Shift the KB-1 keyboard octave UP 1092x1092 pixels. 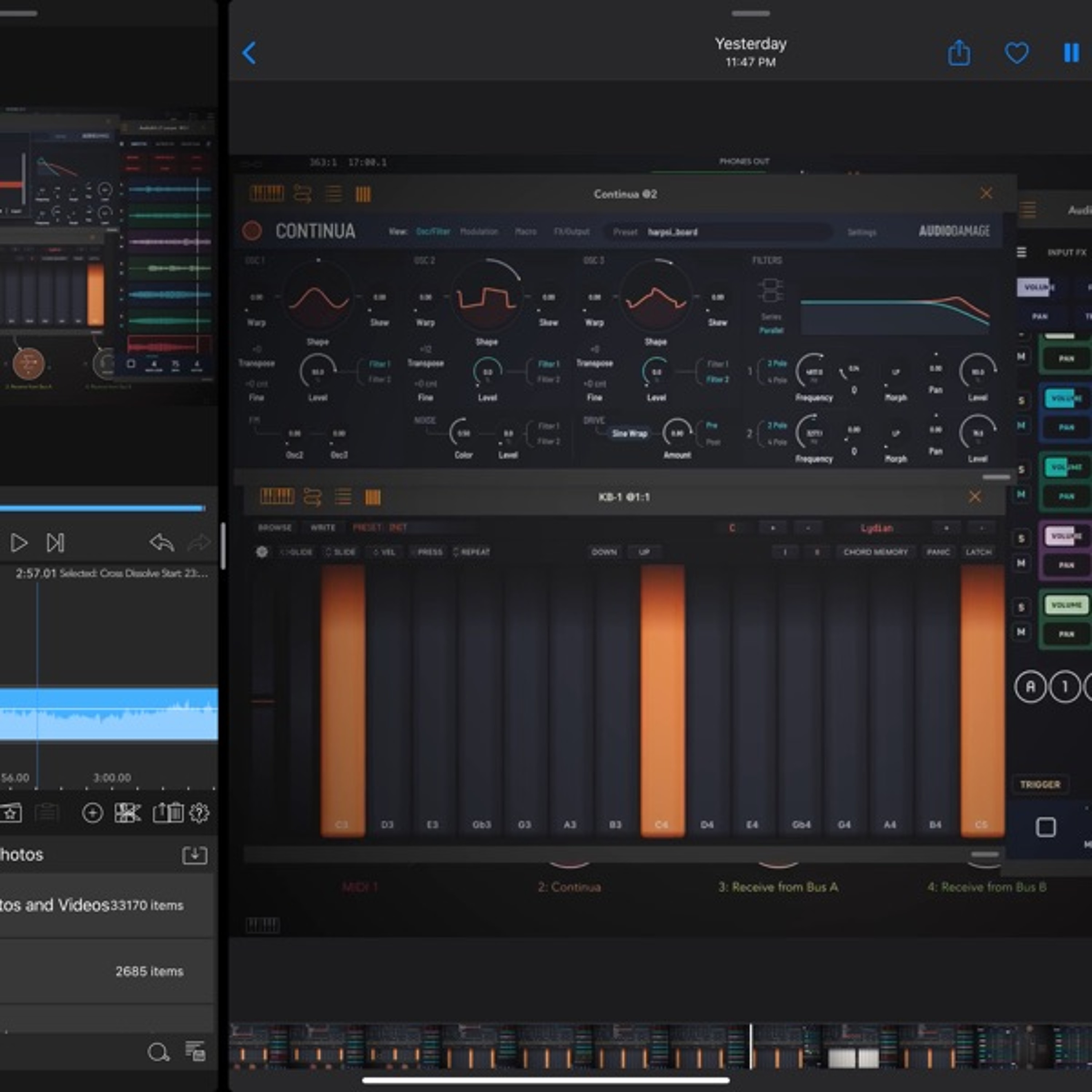point(644,552)
